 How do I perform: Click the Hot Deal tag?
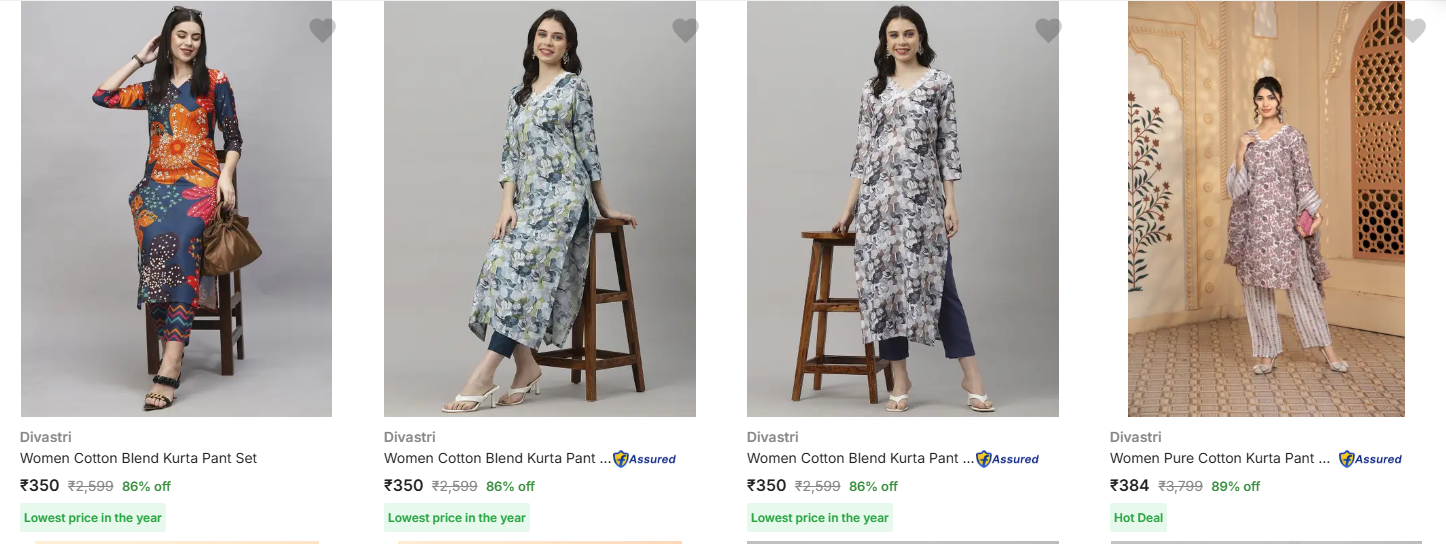coord(1138,518)
